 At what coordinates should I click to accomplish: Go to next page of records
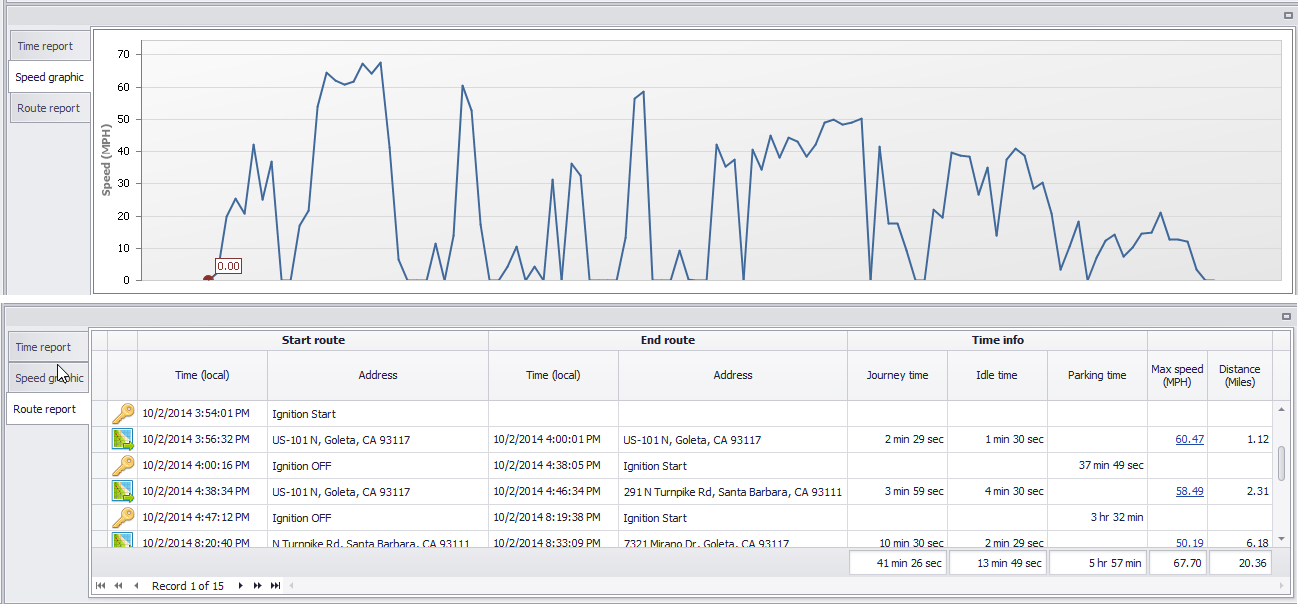point(257,586)
